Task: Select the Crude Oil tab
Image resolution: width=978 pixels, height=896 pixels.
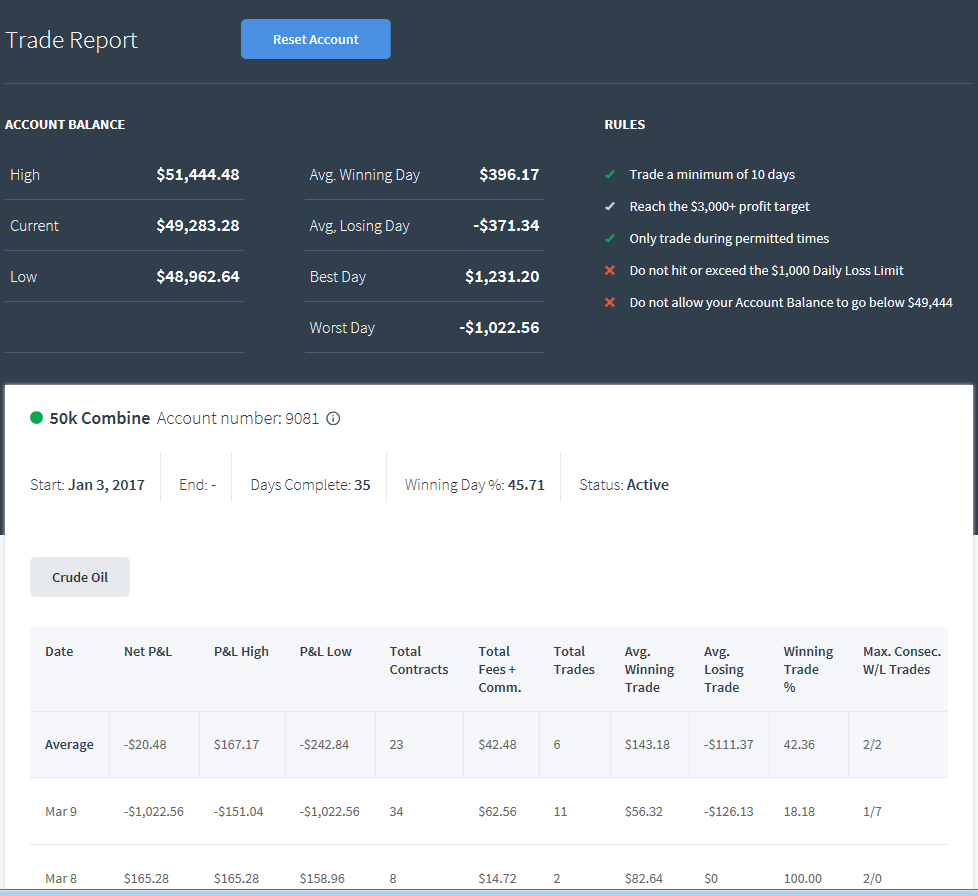Action: pyautogui.click(x=80, y=577)
